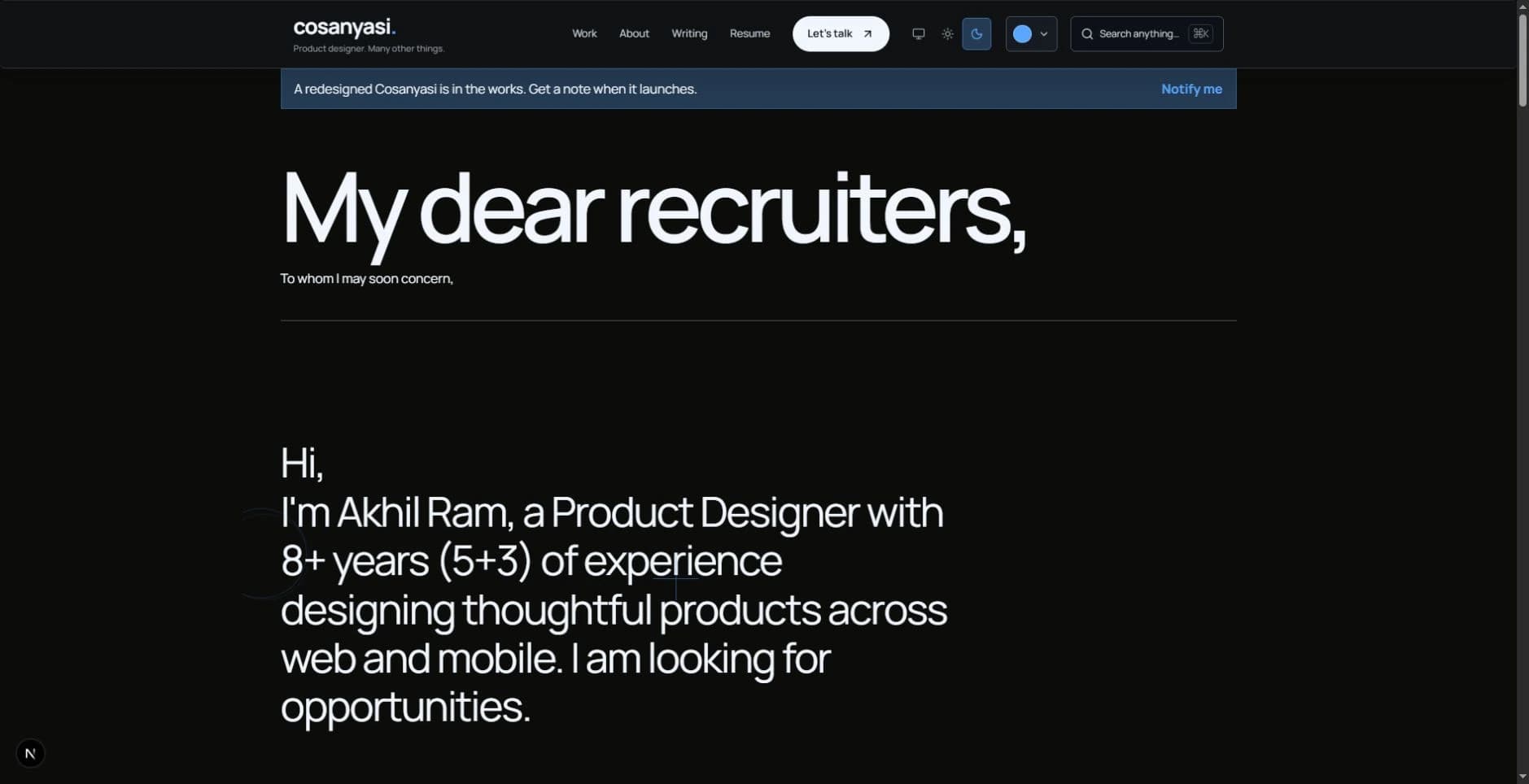The width and height of the screenshot is (1529, 784).
Task: Open the Next.js dev tools badge
Action: [30, 753]
